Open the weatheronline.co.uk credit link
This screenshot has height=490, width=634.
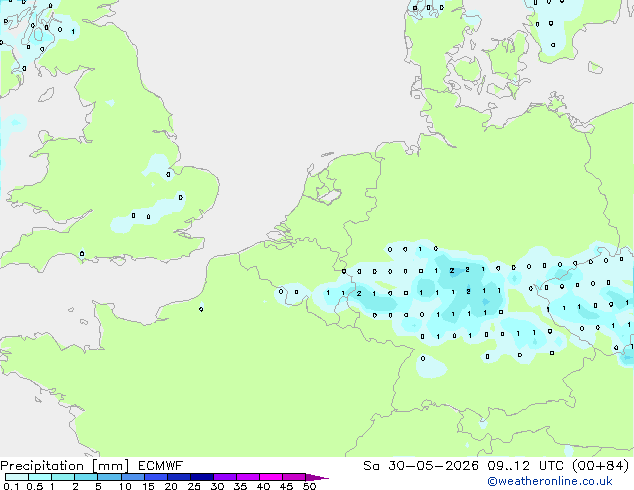[x=549, y=481]
